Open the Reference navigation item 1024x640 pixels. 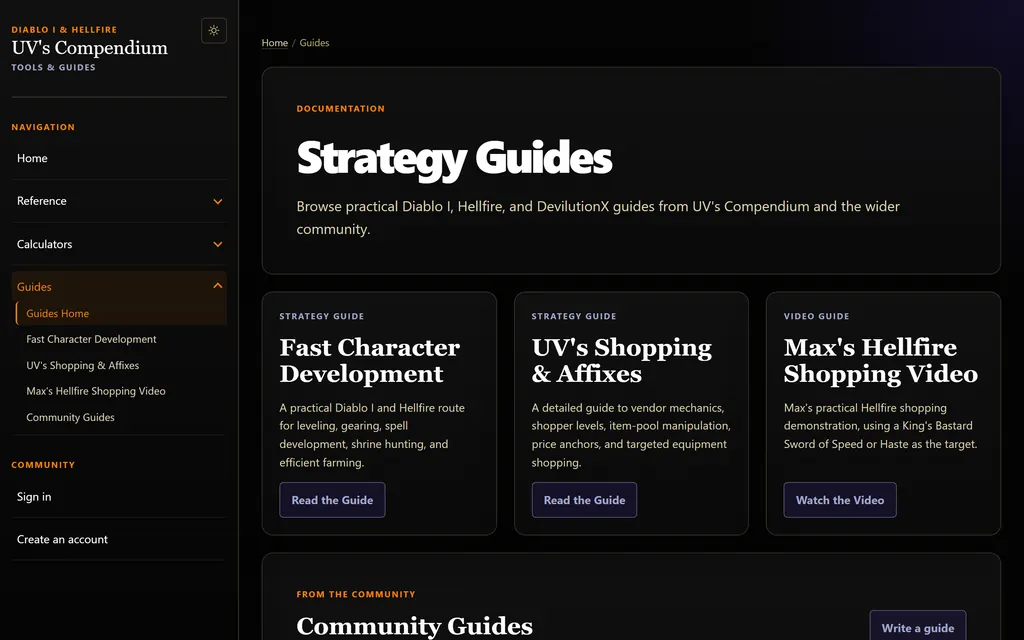pos(119,201)
